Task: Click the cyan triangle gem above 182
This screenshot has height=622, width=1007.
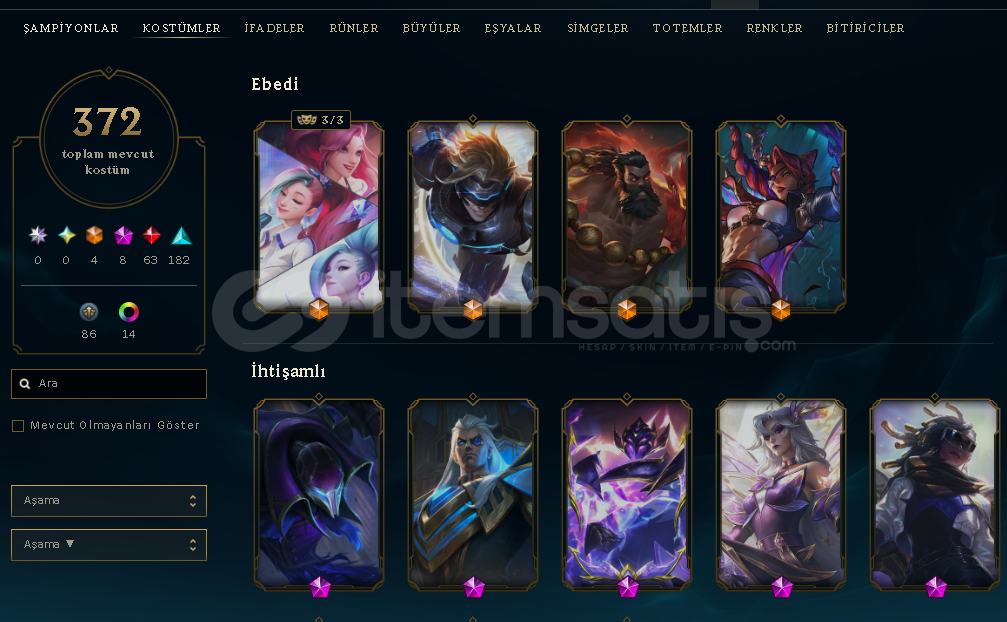Action: coord(181,236)
